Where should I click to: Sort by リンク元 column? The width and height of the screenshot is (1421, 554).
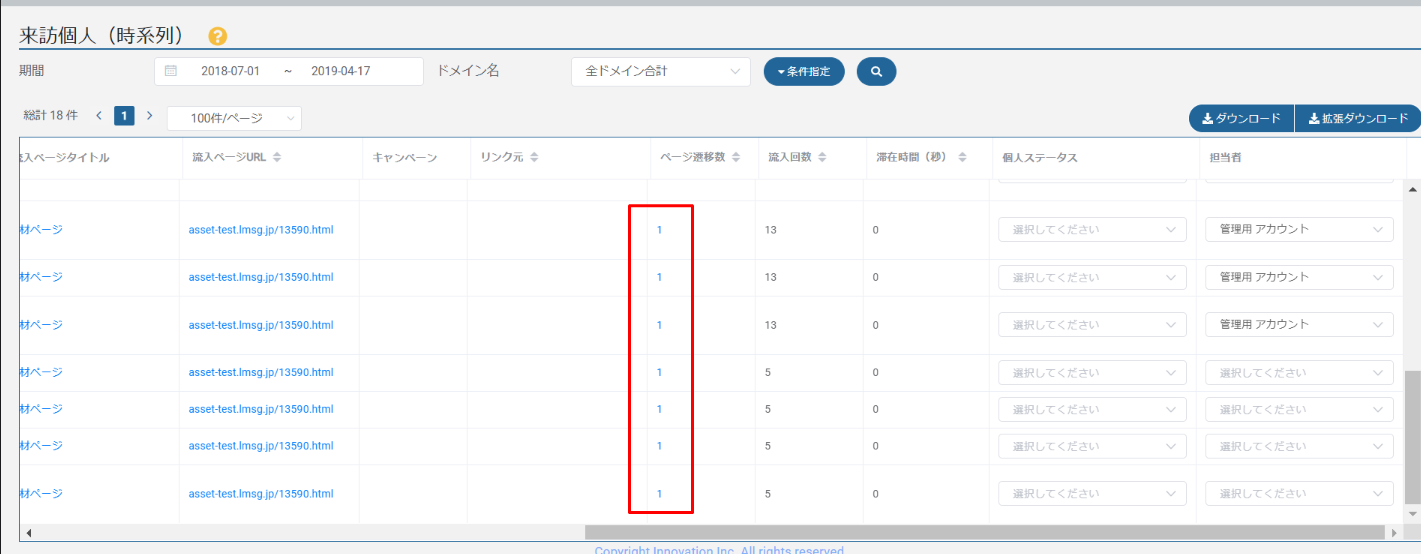(x=534, y=158)
